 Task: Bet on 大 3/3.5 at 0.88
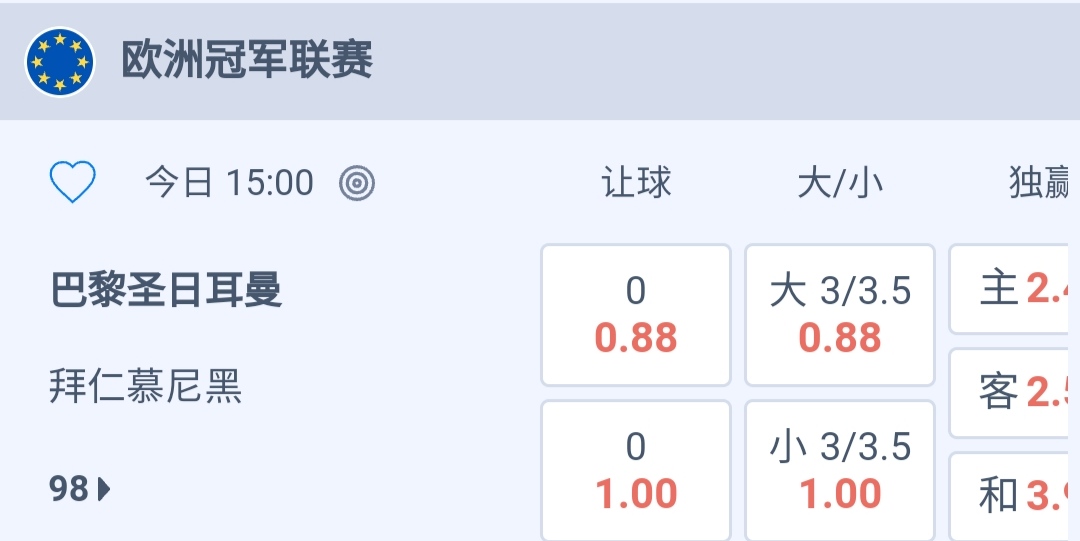(x=840, y=315)
